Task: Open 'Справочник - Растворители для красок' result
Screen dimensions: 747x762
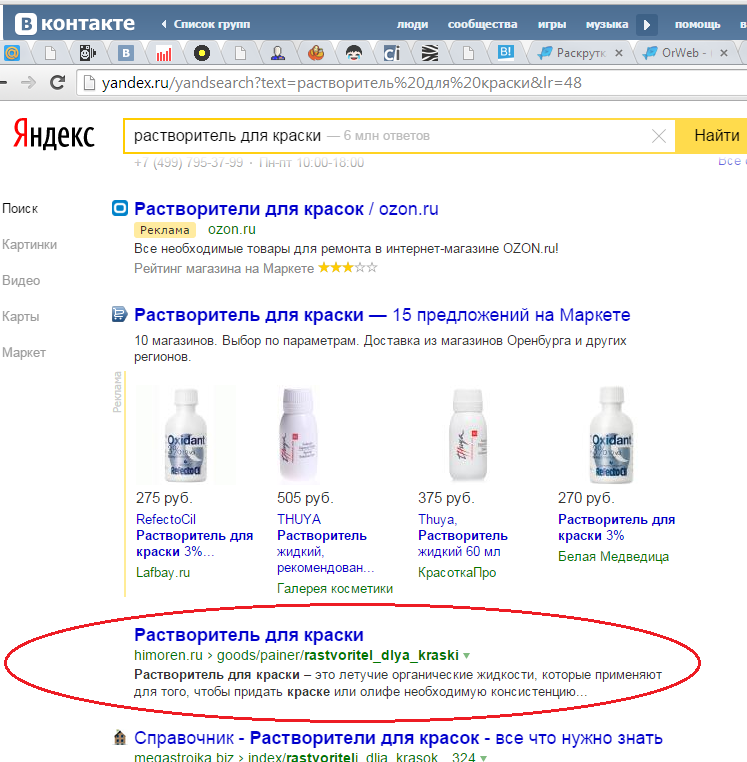Action: tap(399, 738)
